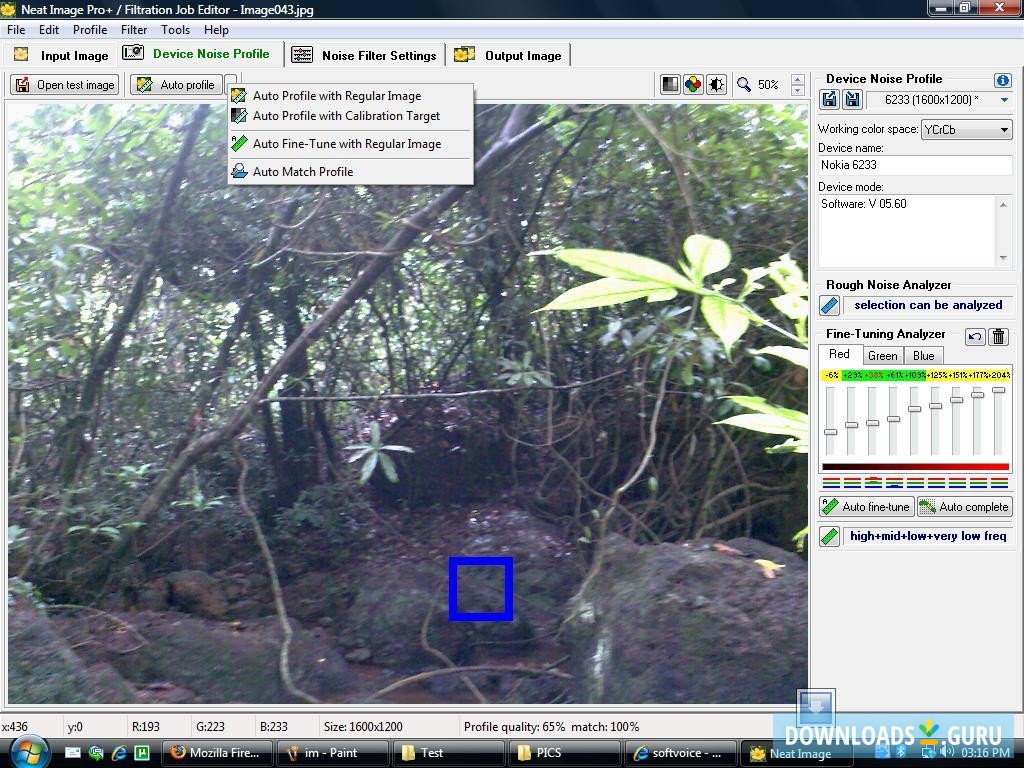Image resolution: width=1024 pixels, height=768 pixels.
Task: Click the Profile quality: 65% status text
Action: tap(514, 727)
